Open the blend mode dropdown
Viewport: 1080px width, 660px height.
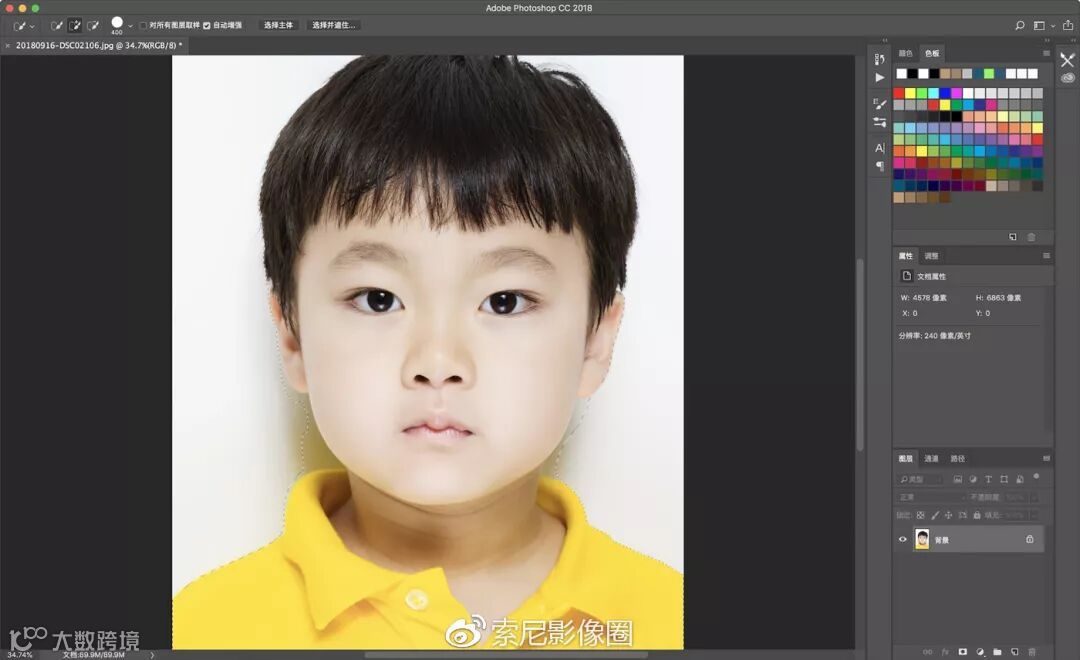pyautogui.click(x=933, y=497)
